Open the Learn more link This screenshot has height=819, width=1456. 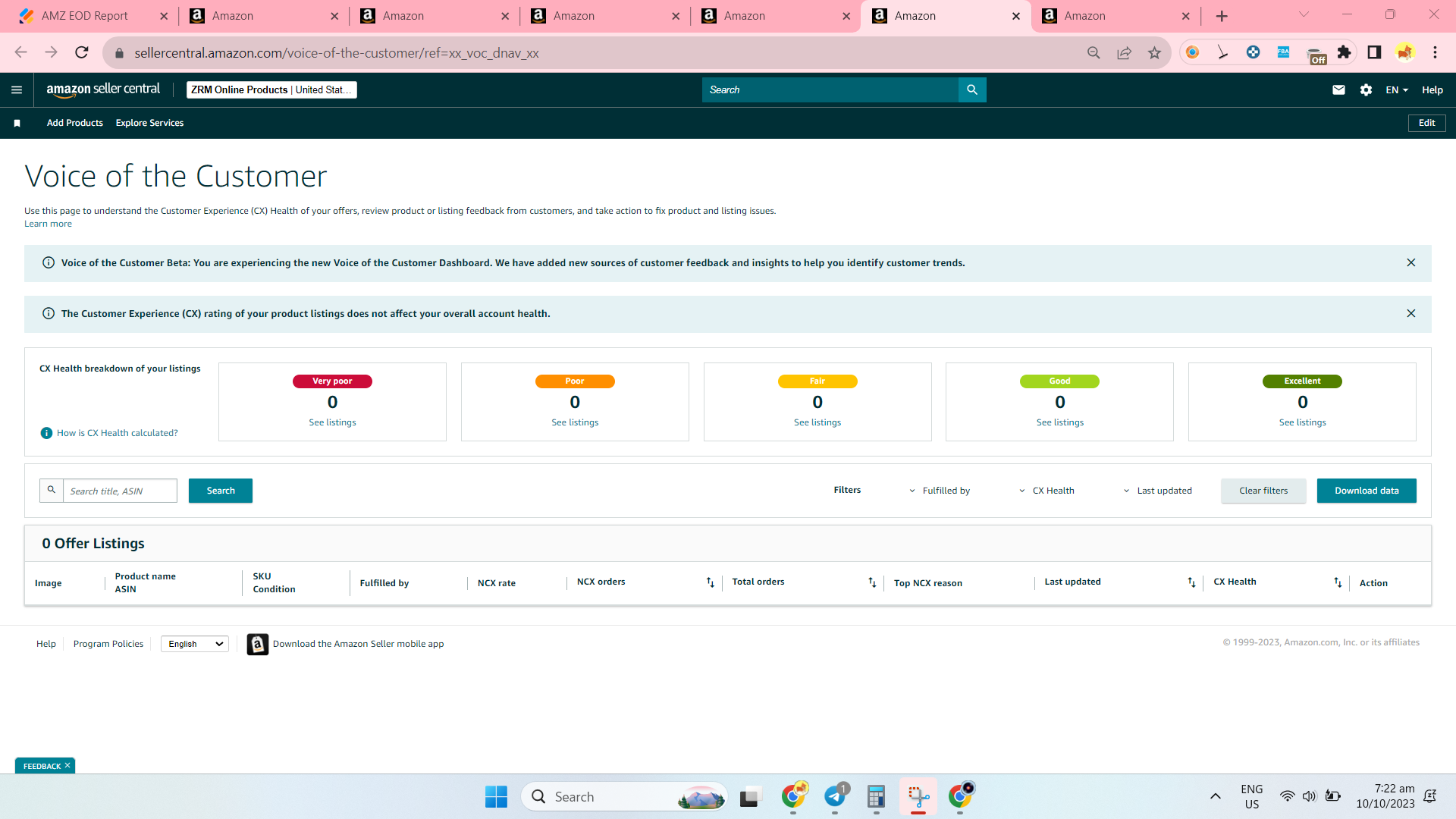[48, 224]
